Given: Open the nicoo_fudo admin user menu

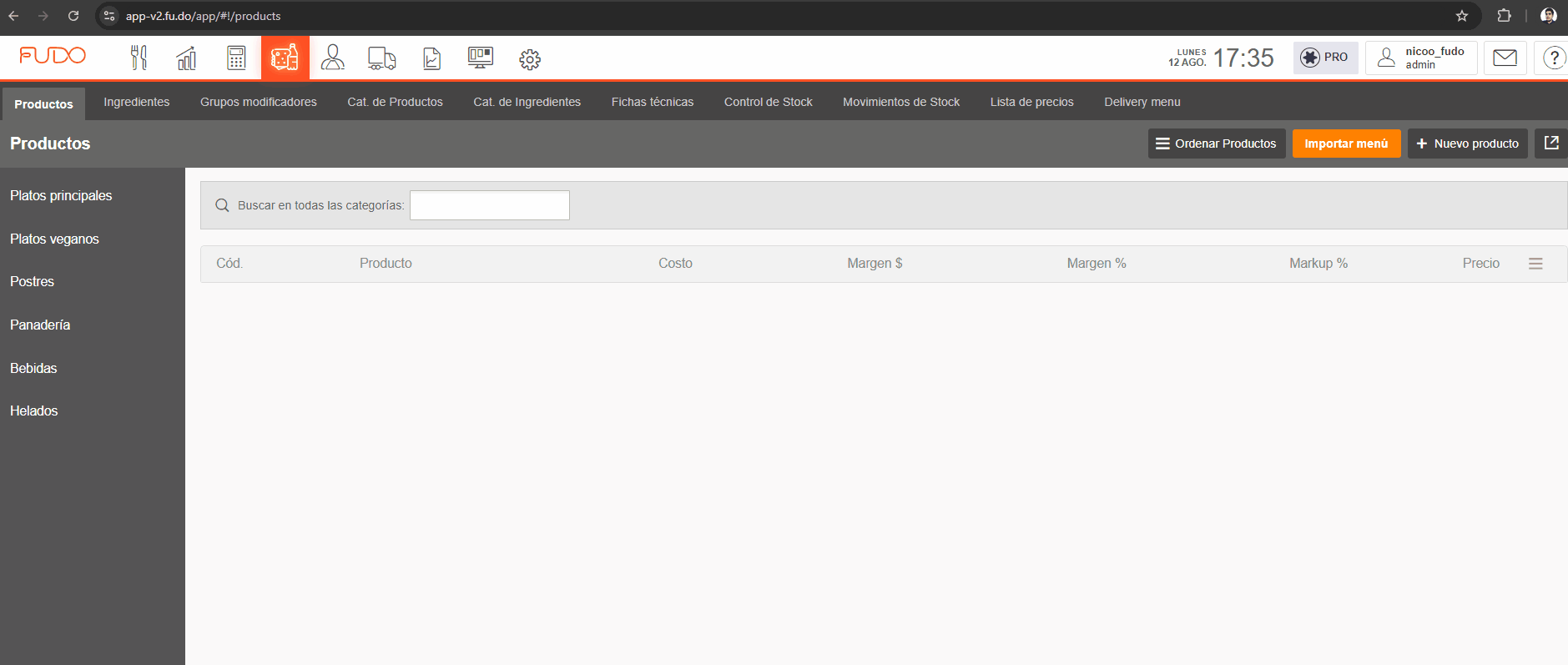Looking at the screenshot, I should pos(1421,58).
